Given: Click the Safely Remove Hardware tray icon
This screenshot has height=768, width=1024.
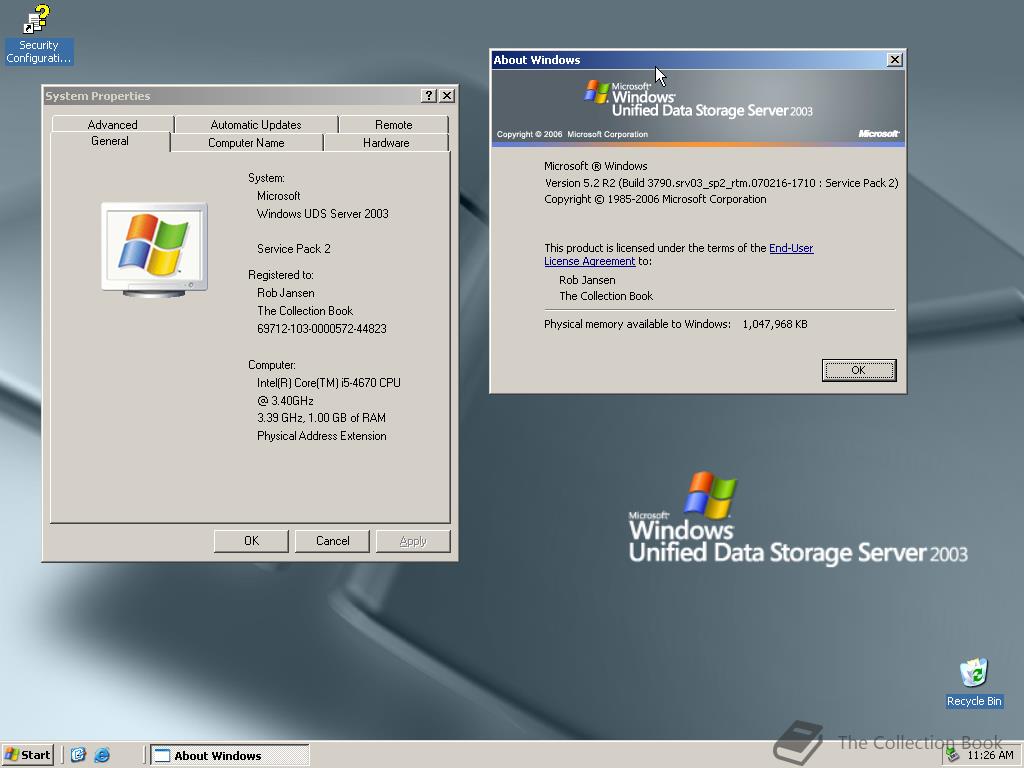Looking at the screenshot, I should pos(954,757).
